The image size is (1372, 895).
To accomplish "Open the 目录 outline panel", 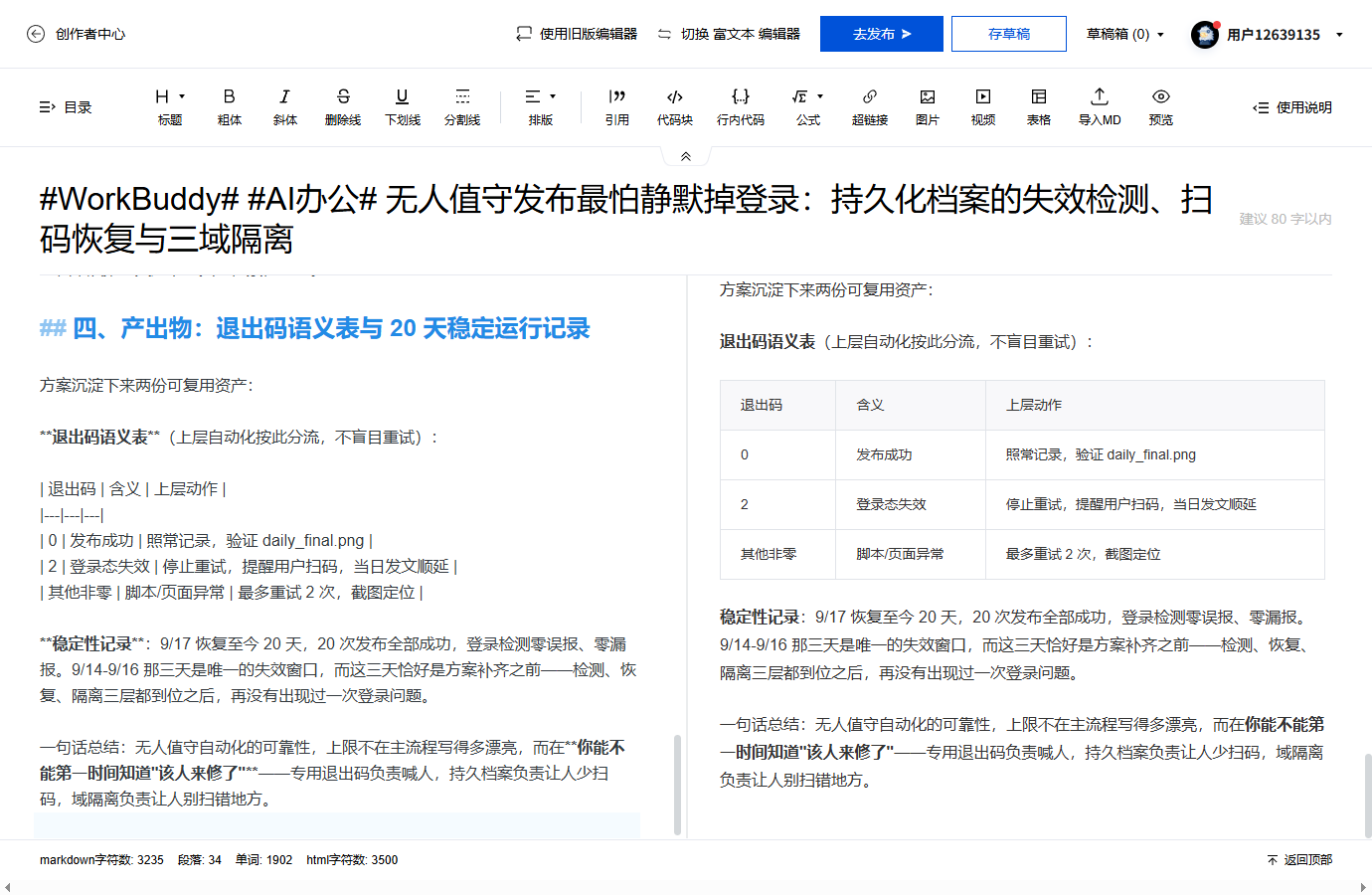I will click(x=66, y=107).
